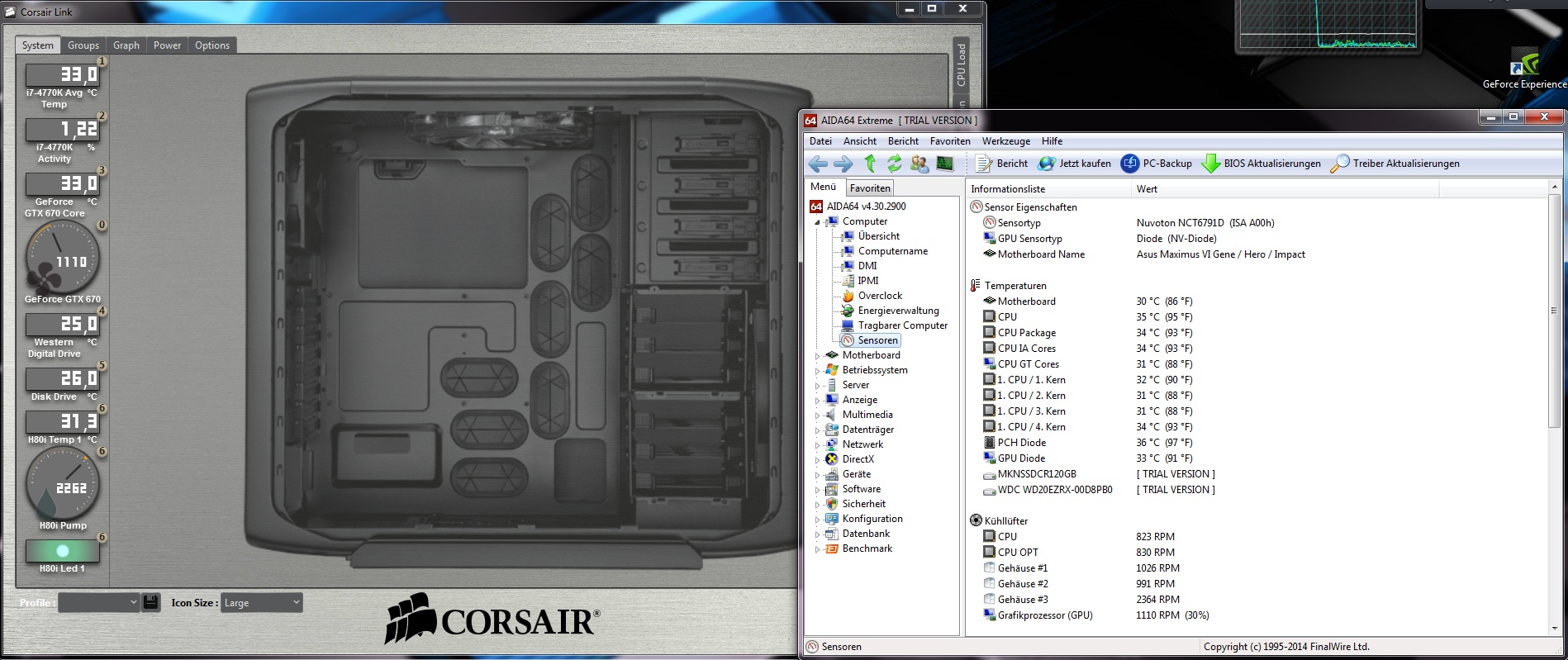Click the Informationsliste column header

click(x=1048, y=189)
